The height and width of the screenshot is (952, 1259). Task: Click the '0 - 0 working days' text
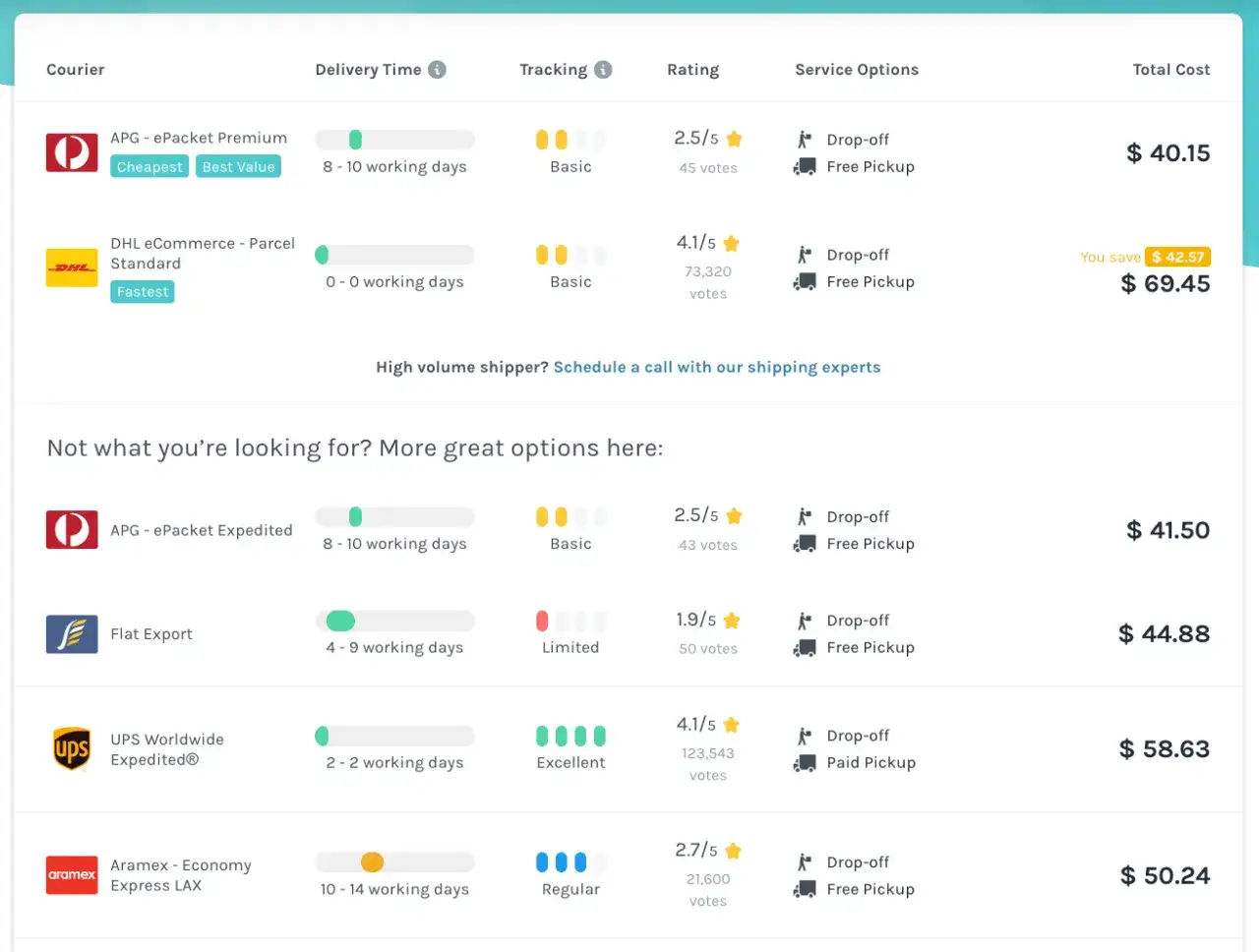[x=394, y=282]
